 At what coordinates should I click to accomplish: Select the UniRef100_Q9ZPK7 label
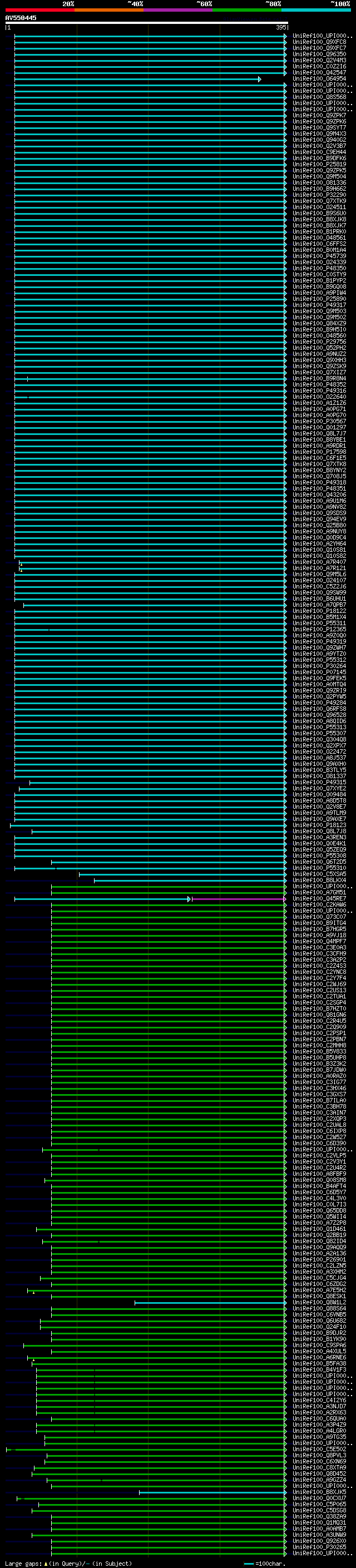[x=319, y=115]
